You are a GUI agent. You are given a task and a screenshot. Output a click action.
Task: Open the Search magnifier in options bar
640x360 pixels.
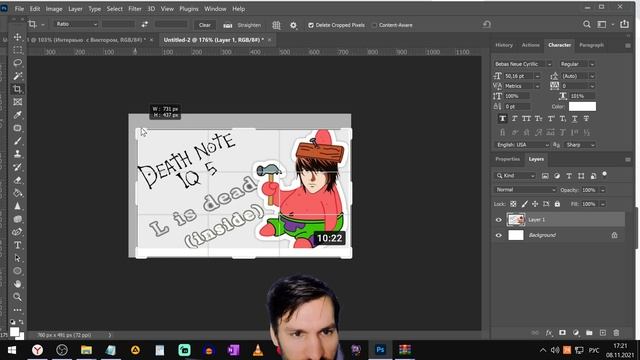(587, 24)
